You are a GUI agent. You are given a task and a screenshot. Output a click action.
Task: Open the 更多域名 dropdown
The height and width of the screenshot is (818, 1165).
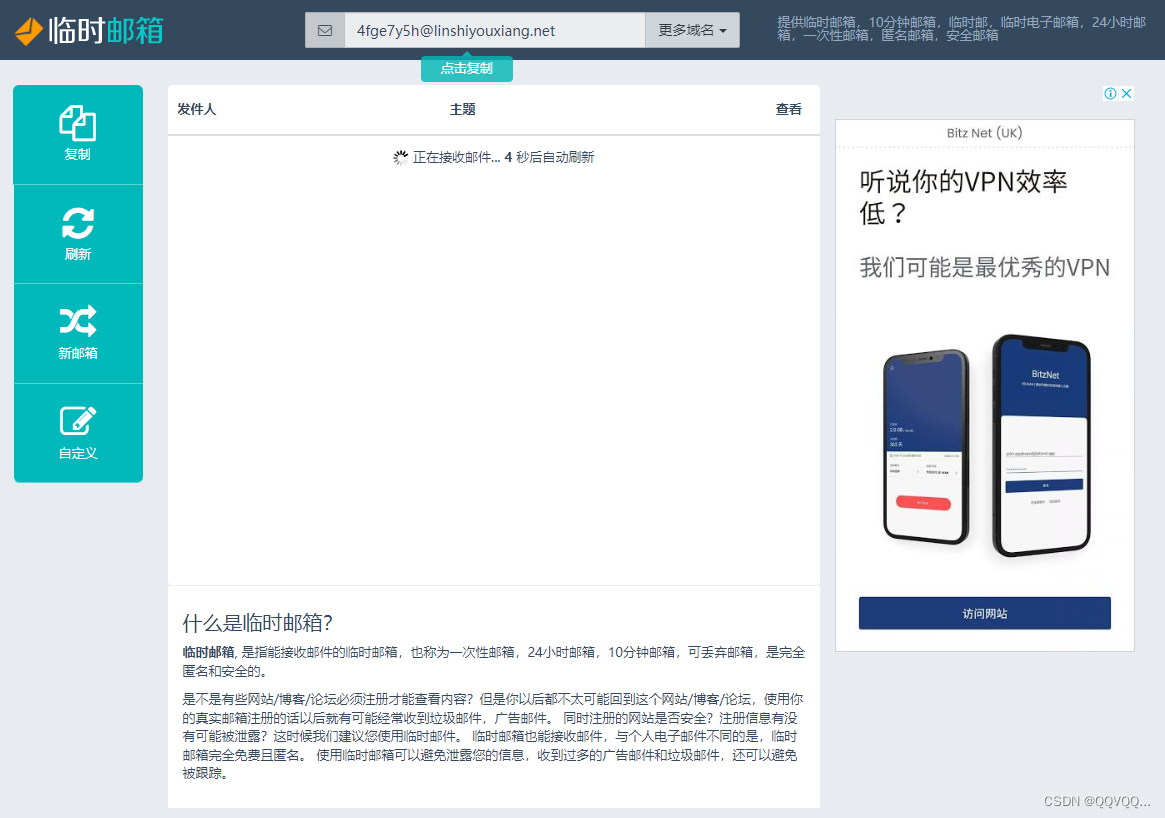[x=692, y=30]
